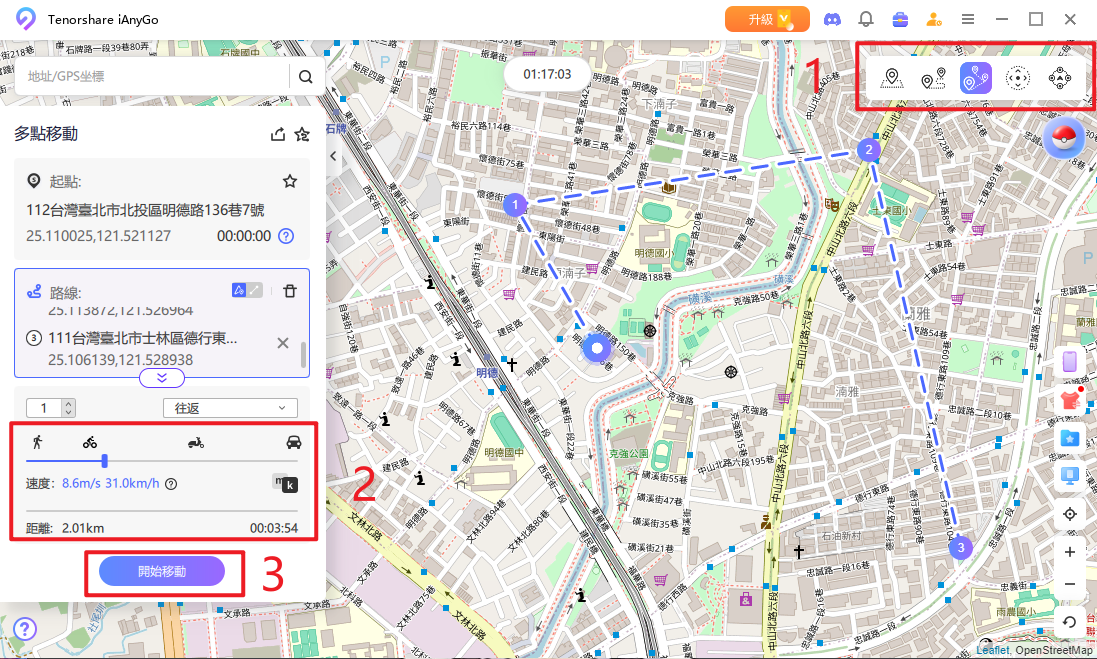Image resolution: width=1097 pixels, height=659 pixels.
Task: Open saved routes star-list icon
Action: pyautogui.click(x=302, y=134)
